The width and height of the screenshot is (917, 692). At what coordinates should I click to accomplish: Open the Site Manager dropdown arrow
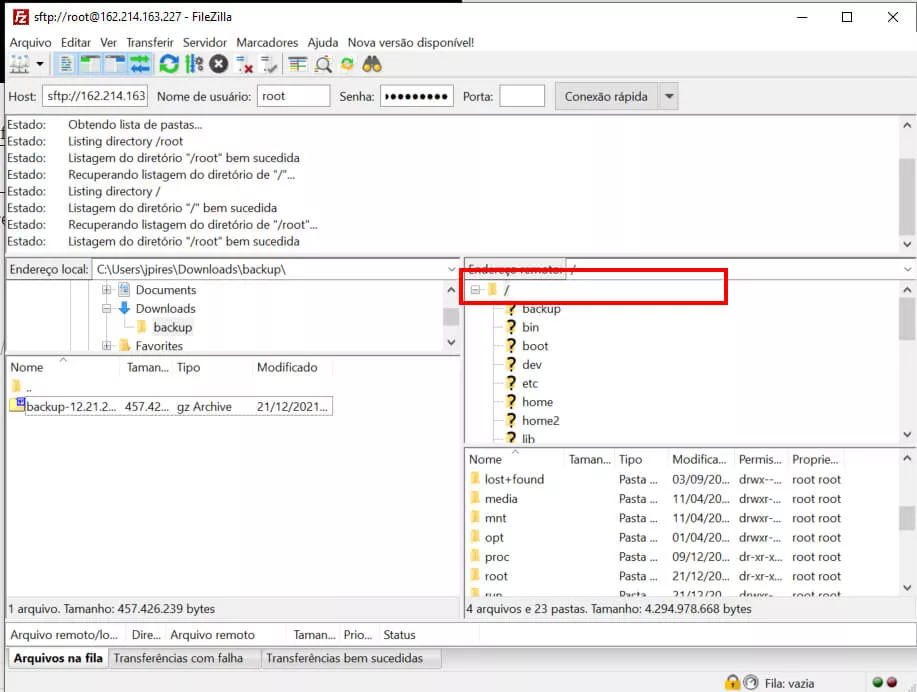pyautogui.click(x=40, y=64)
